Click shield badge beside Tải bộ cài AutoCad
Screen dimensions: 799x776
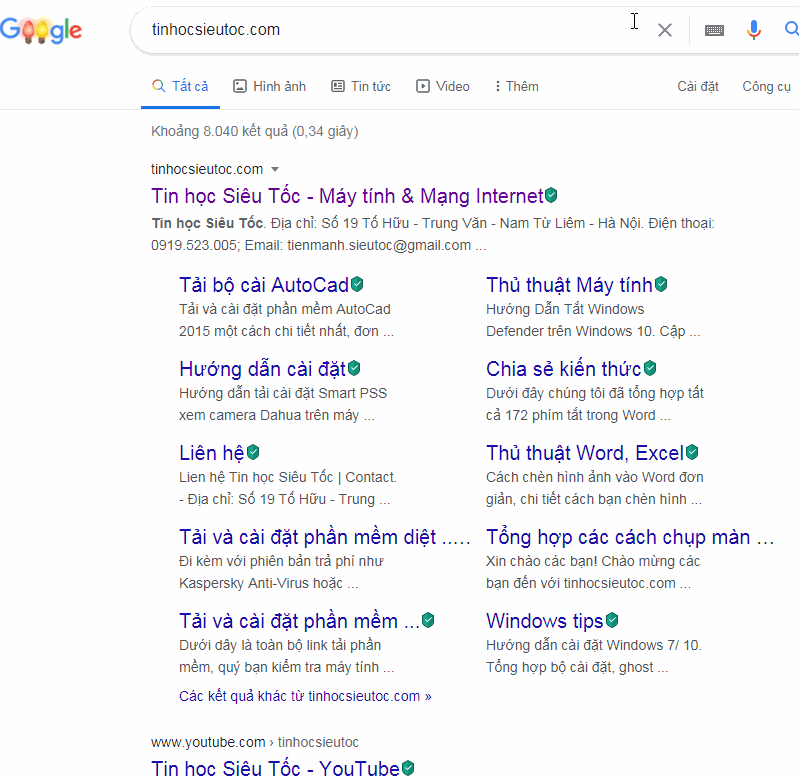click(357, 284)
